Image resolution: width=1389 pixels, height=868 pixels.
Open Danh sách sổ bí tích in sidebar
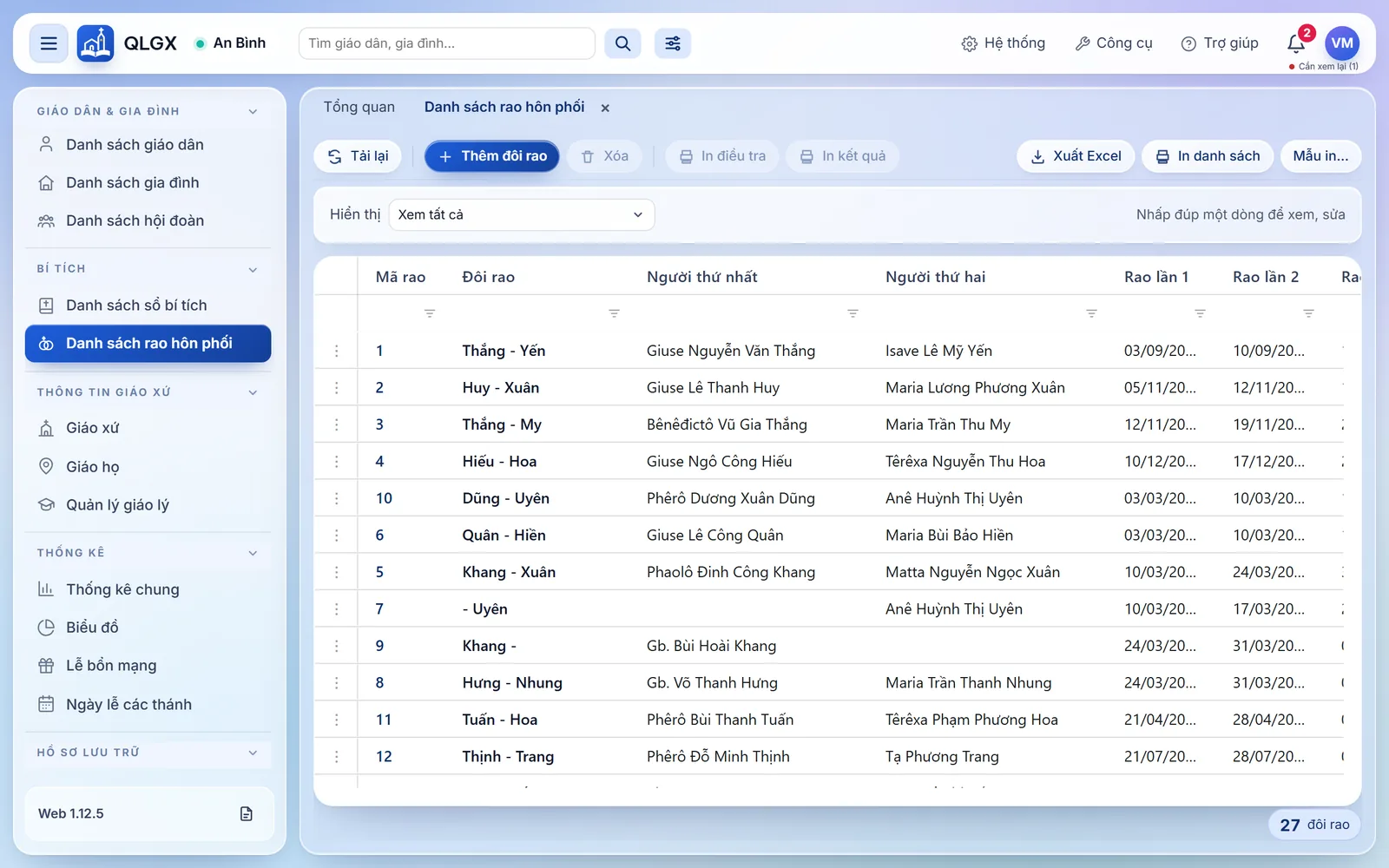point(148,306)
